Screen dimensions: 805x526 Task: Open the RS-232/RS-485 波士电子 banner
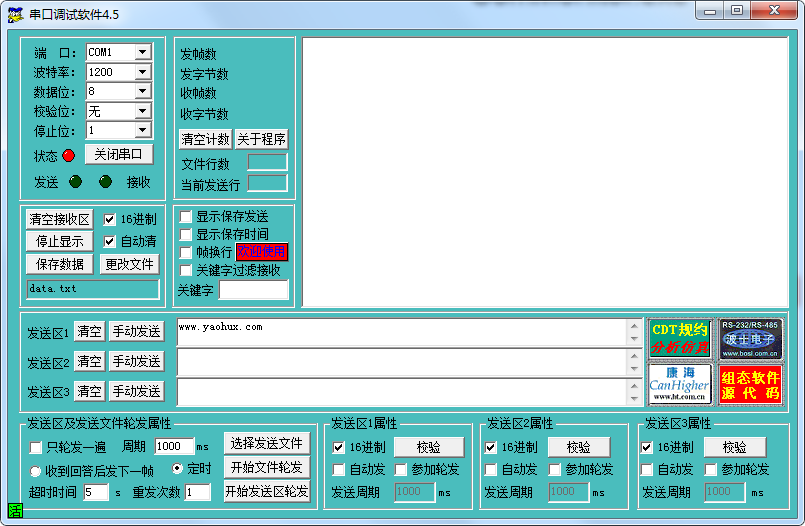(x=750, y=338)
